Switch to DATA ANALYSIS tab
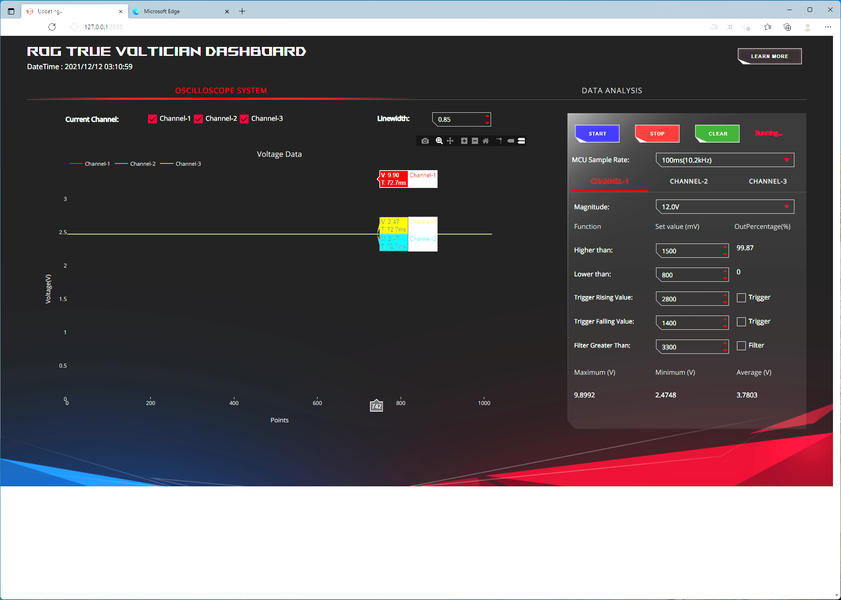Image resolution: width=841 pixels, height=600 pixels. point(612,91)
